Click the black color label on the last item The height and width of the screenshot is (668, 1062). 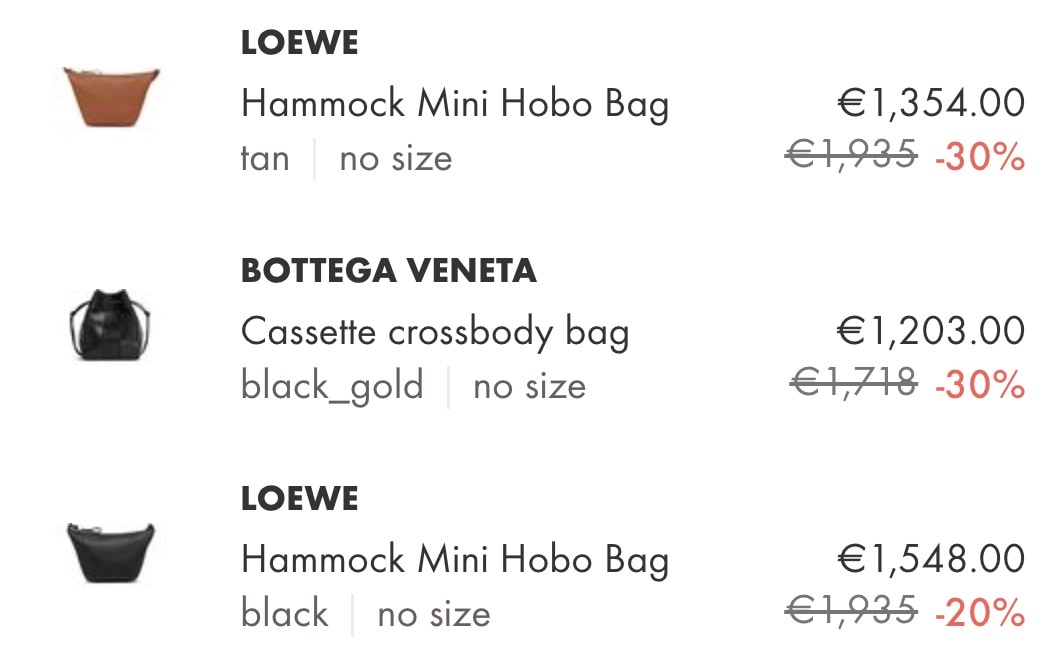(x=284, y=613)
